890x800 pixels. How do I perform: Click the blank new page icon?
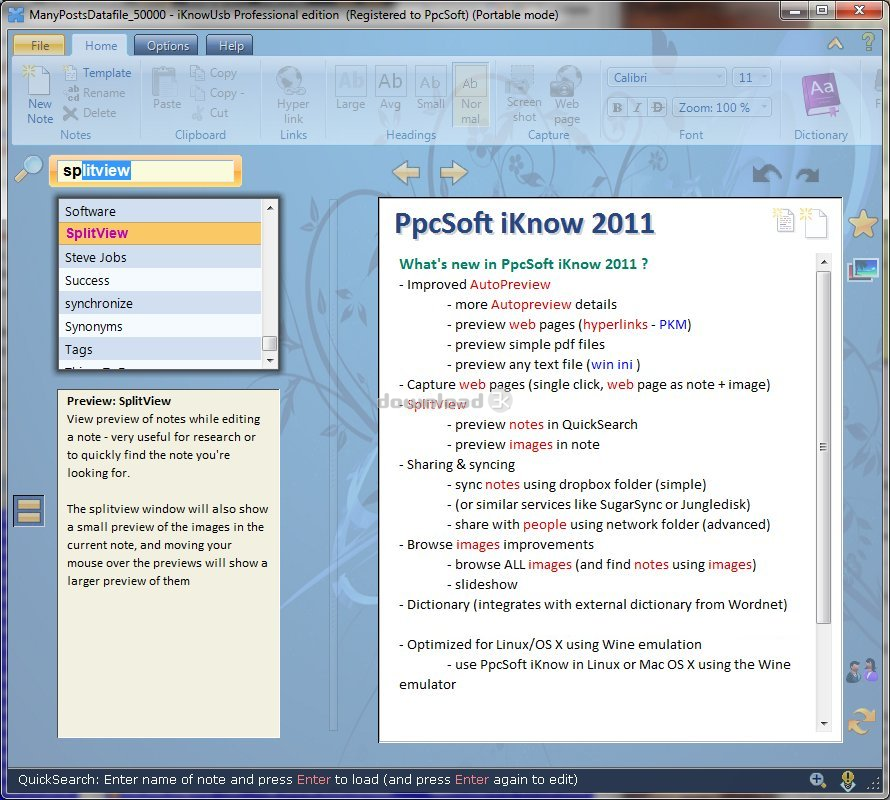click(814, 222)
